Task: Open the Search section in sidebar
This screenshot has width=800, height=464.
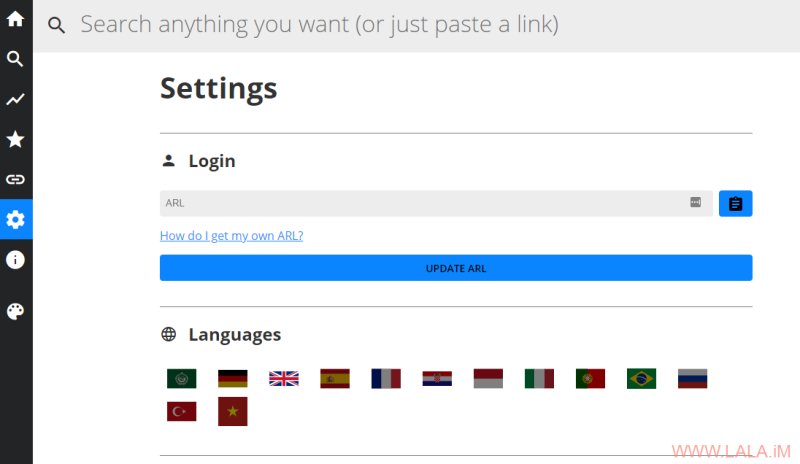Action: click(15, 59)
